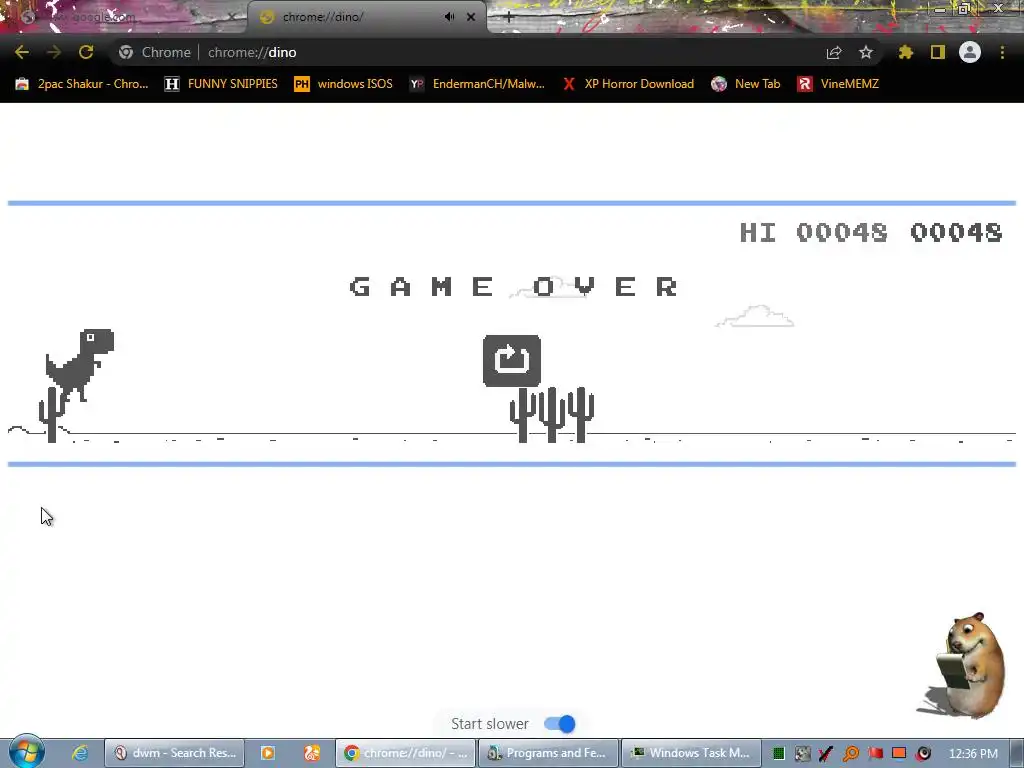Open the windows ISOS bookmark
The width and height of the screenshot is (1024, 768).
pos(344,84)
